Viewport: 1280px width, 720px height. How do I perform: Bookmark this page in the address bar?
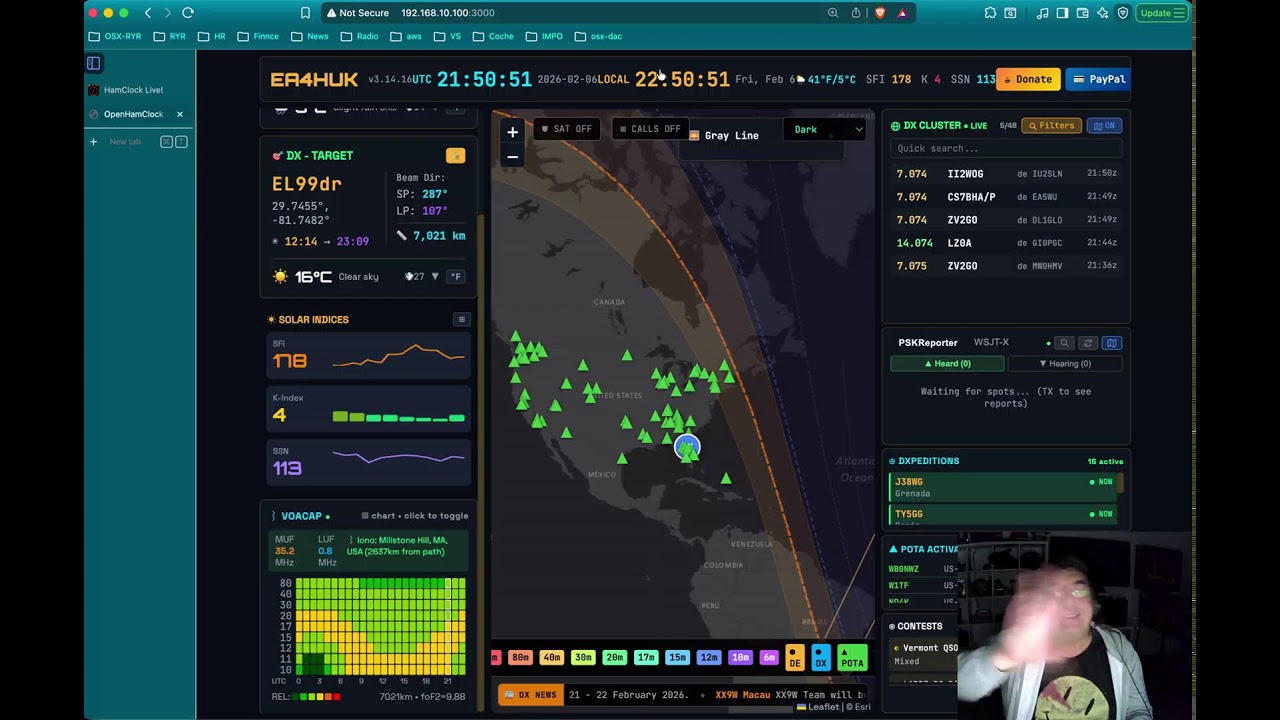click(x=305, y=13)
